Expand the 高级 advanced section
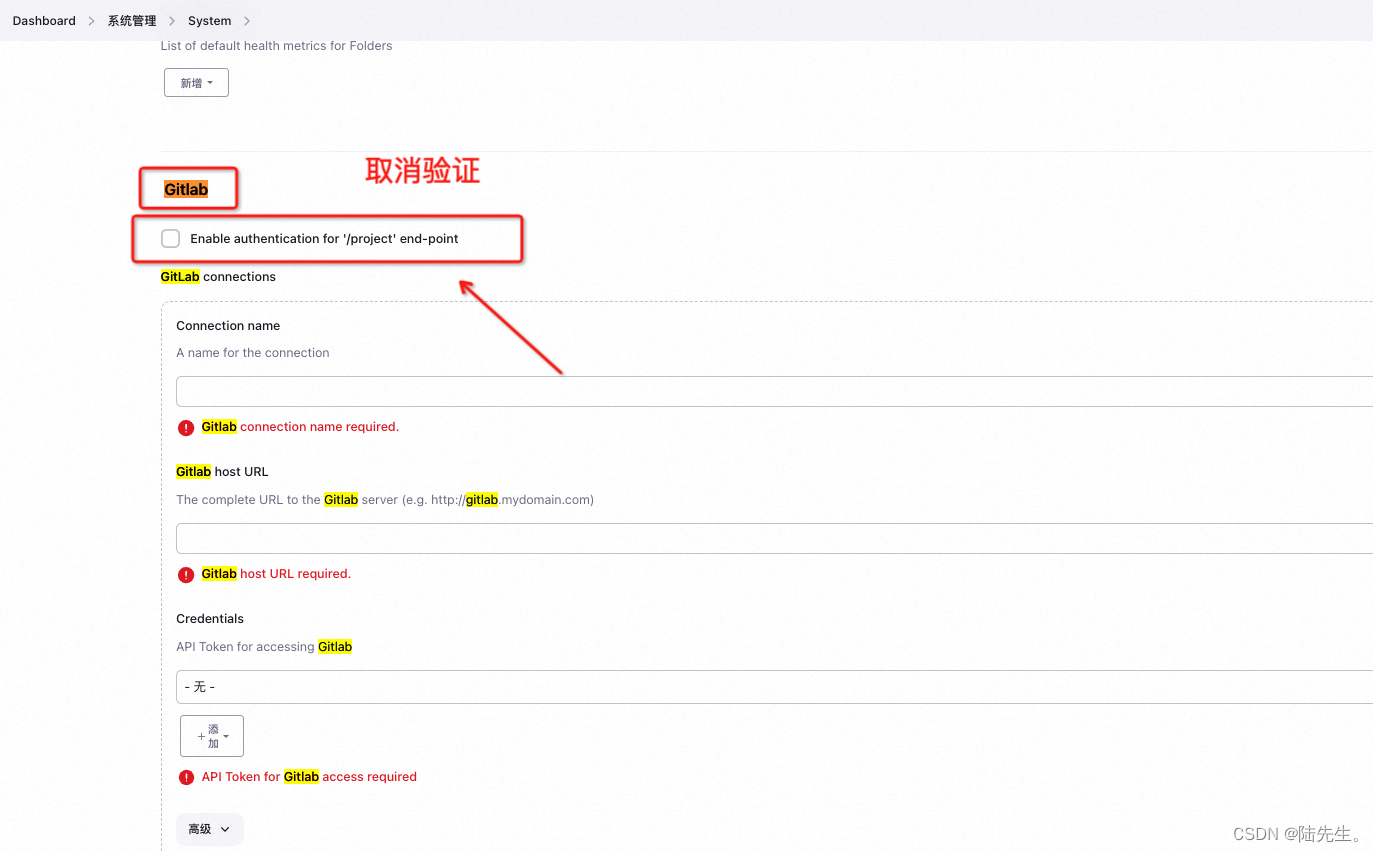 click(x=210, y=829)
